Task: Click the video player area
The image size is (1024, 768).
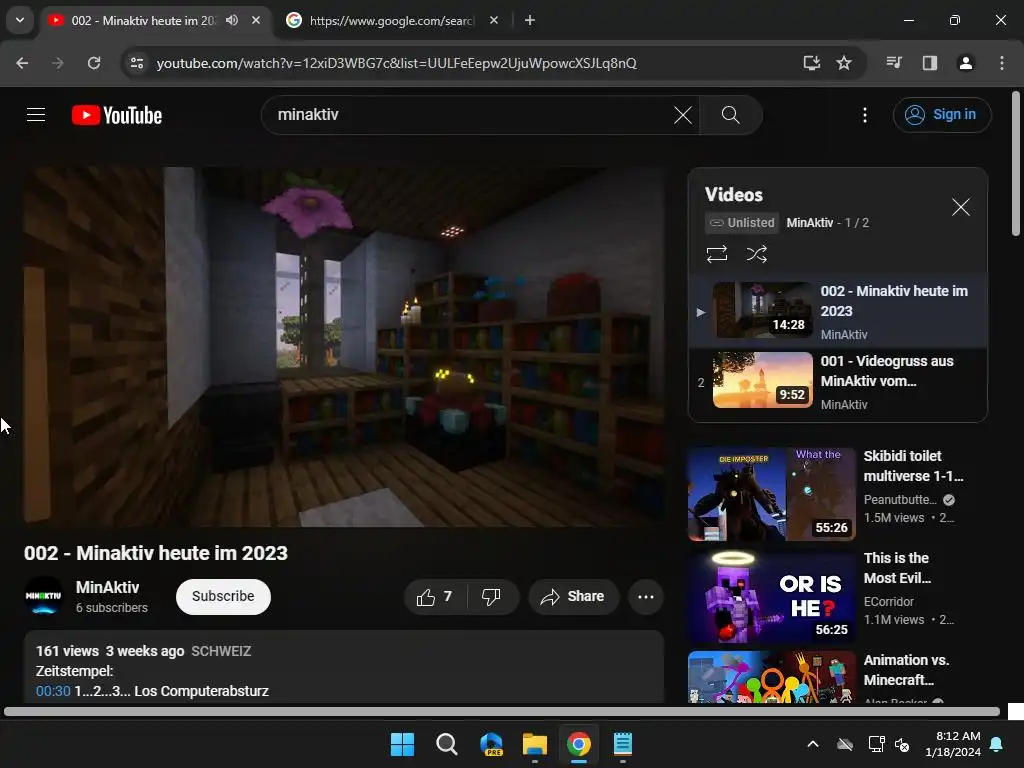Action: coord(344,347)
